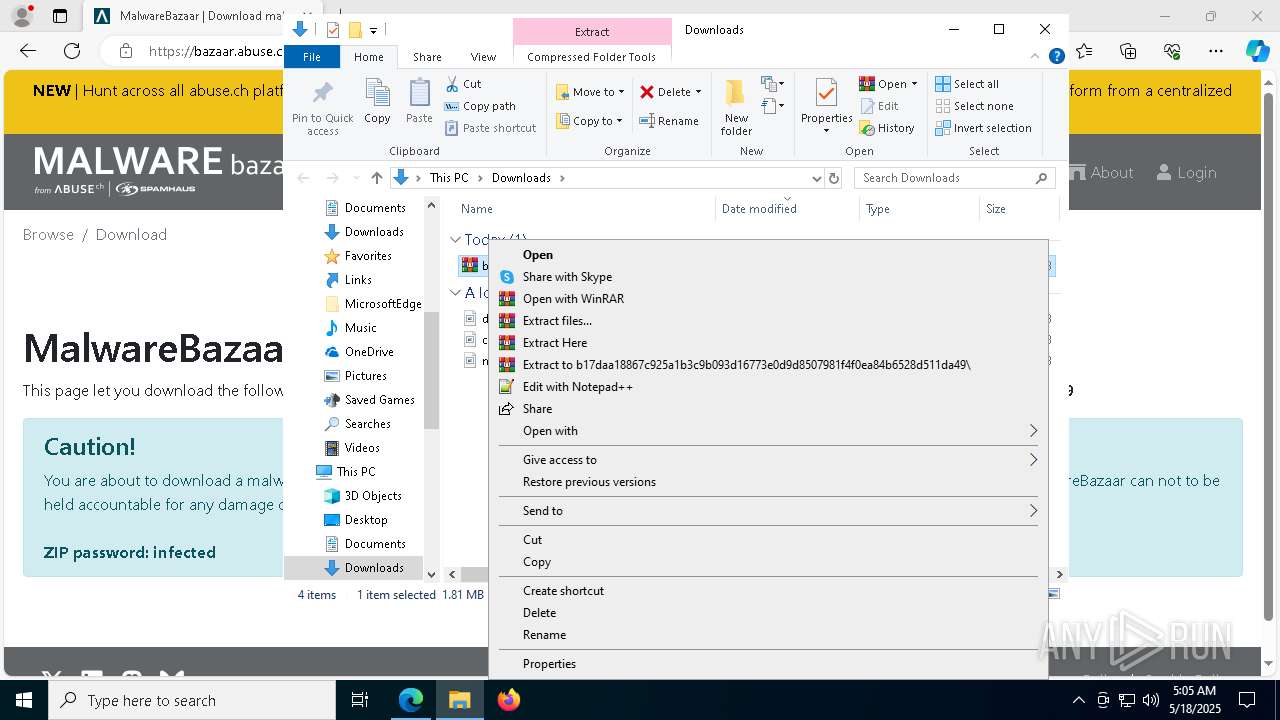This screenshot has height=720, width=1280.
Task: Expand the Open button dropdown
Action: [914, 84]
